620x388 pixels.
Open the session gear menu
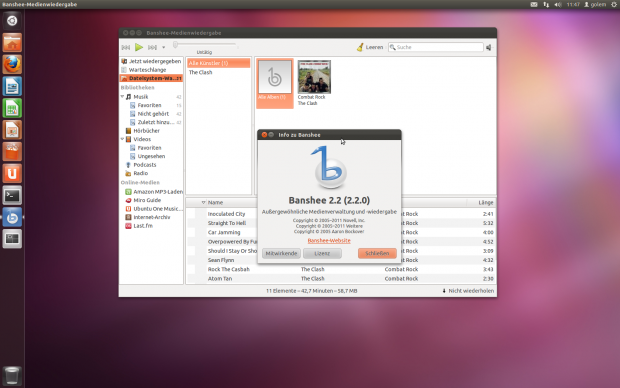pyautogui.click(x=614, y=4)
